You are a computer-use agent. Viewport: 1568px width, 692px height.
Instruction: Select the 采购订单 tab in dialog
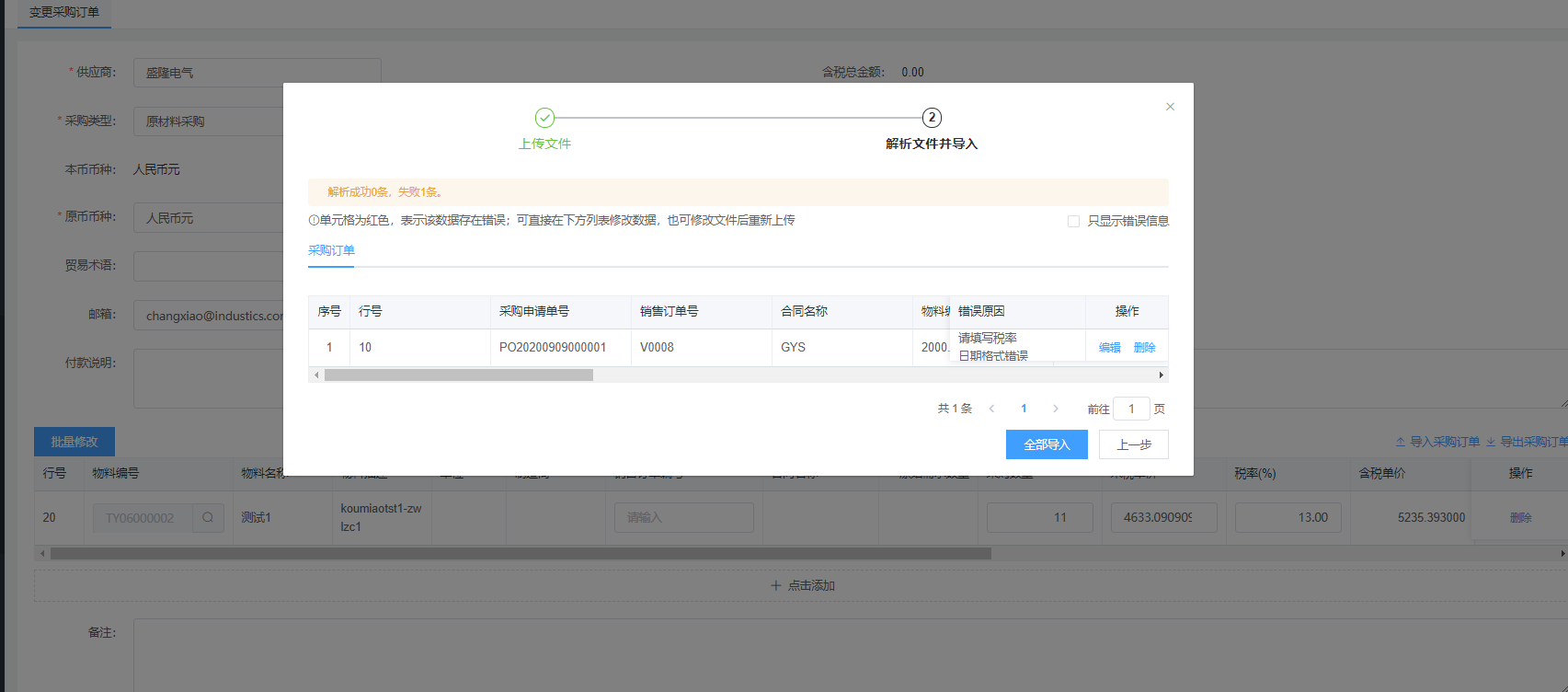tap(331, 250)
